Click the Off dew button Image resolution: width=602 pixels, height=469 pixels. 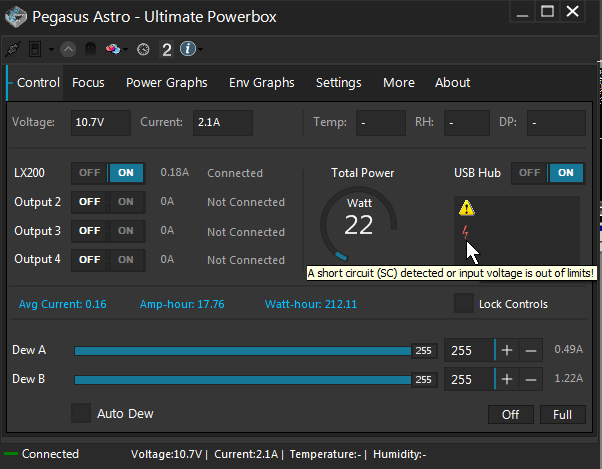[511, 415]
